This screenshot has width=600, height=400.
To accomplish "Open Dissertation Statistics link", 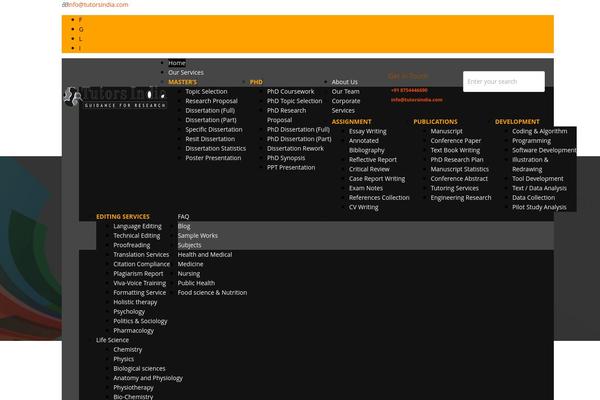I will coord(216,149).
